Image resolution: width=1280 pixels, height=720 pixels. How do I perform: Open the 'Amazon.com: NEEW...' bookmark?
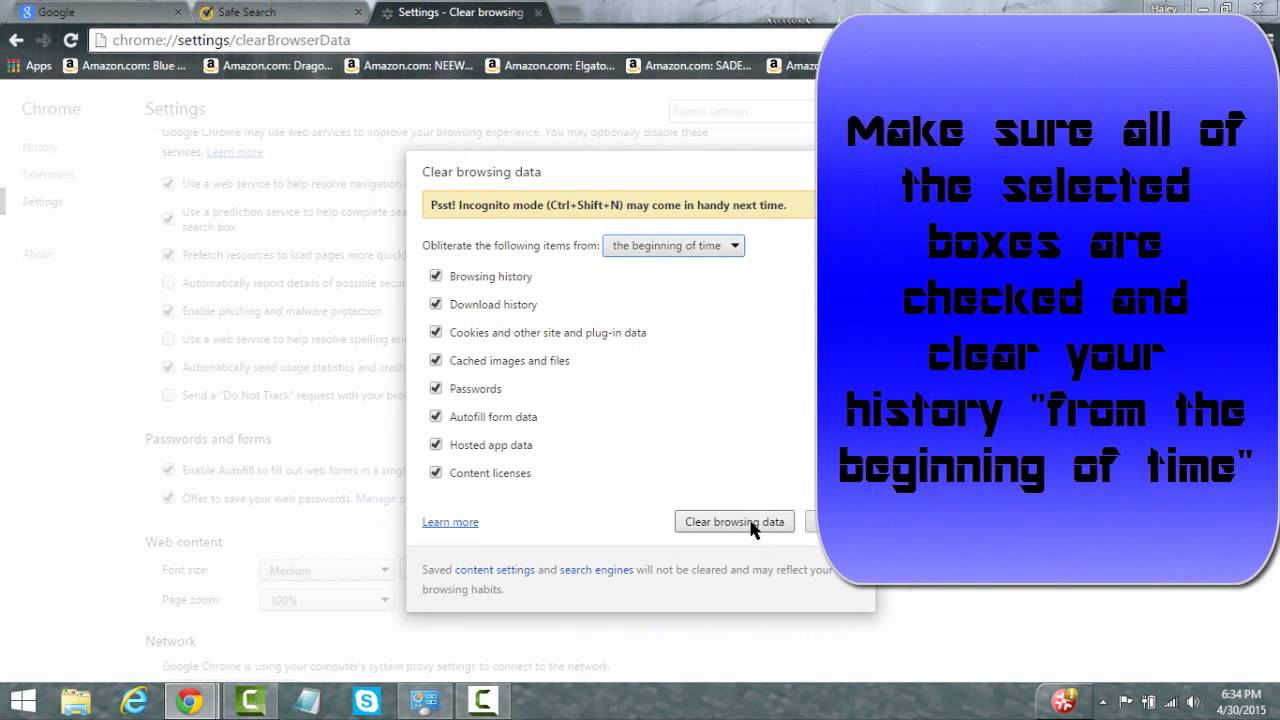click(409, 66)
